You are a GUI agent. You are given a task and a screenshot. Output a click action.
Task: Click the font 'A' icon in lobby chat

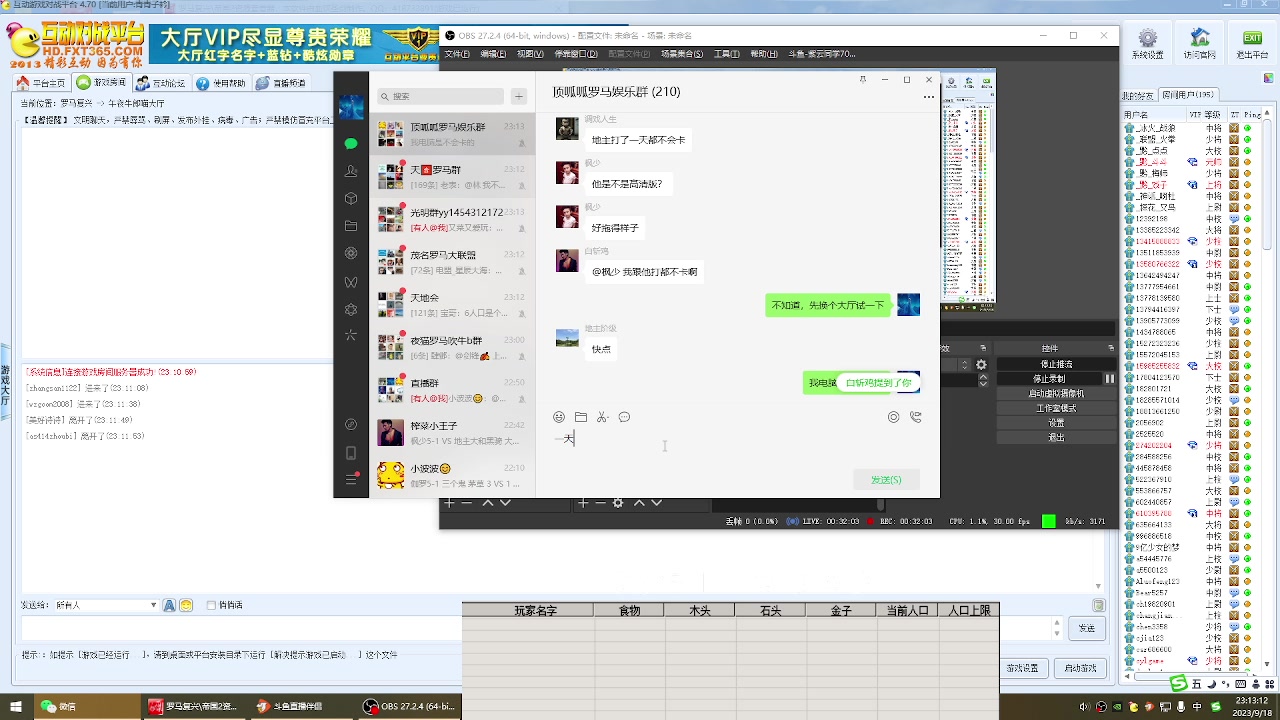169,605
